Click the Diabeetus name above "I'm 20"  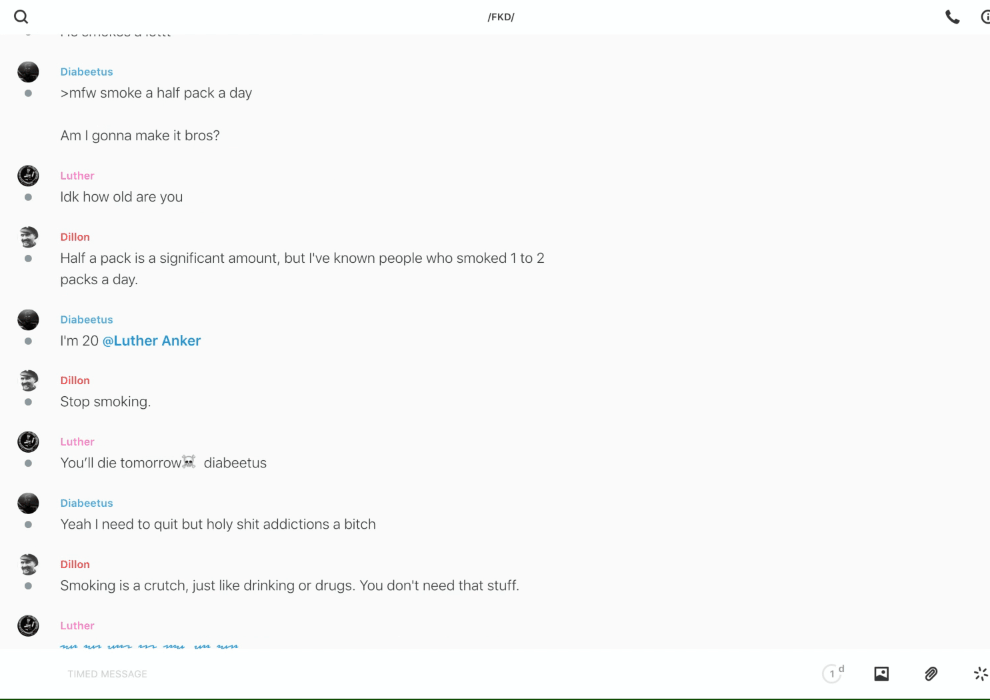click(x=86, y=320)
